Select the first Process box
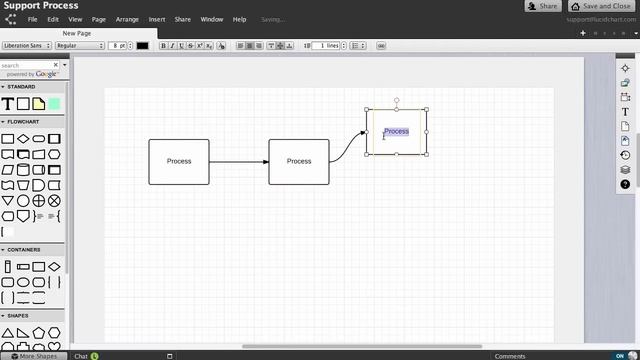Screen dimensions: 640x360 (179, 162)
